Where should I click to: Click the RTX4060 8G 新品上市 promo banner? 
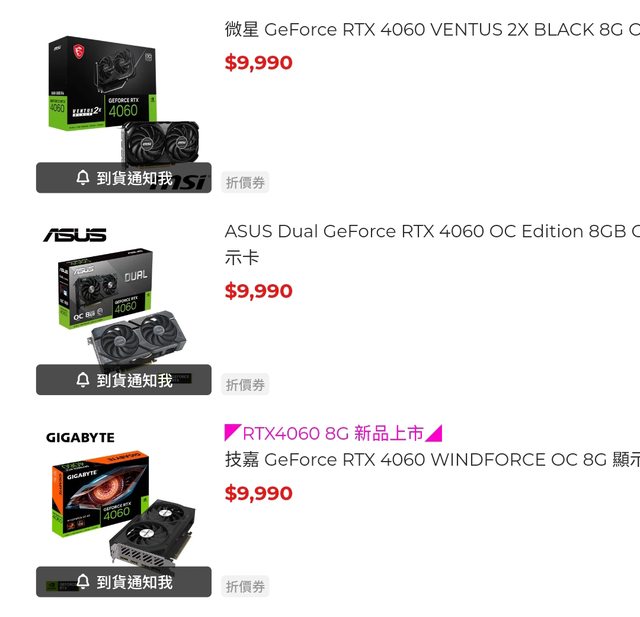[333, 433]
